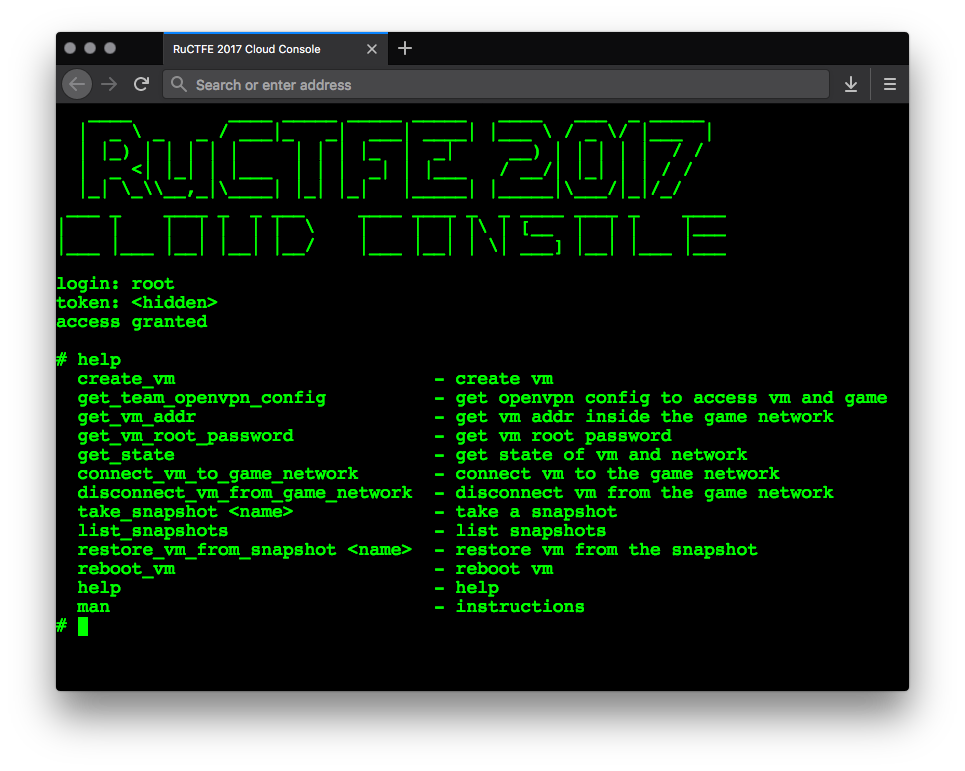Screen dimensions: 965x771
Task: Close the RuCTFE 2017 Cloud Console tab
Action: [372, 49]
